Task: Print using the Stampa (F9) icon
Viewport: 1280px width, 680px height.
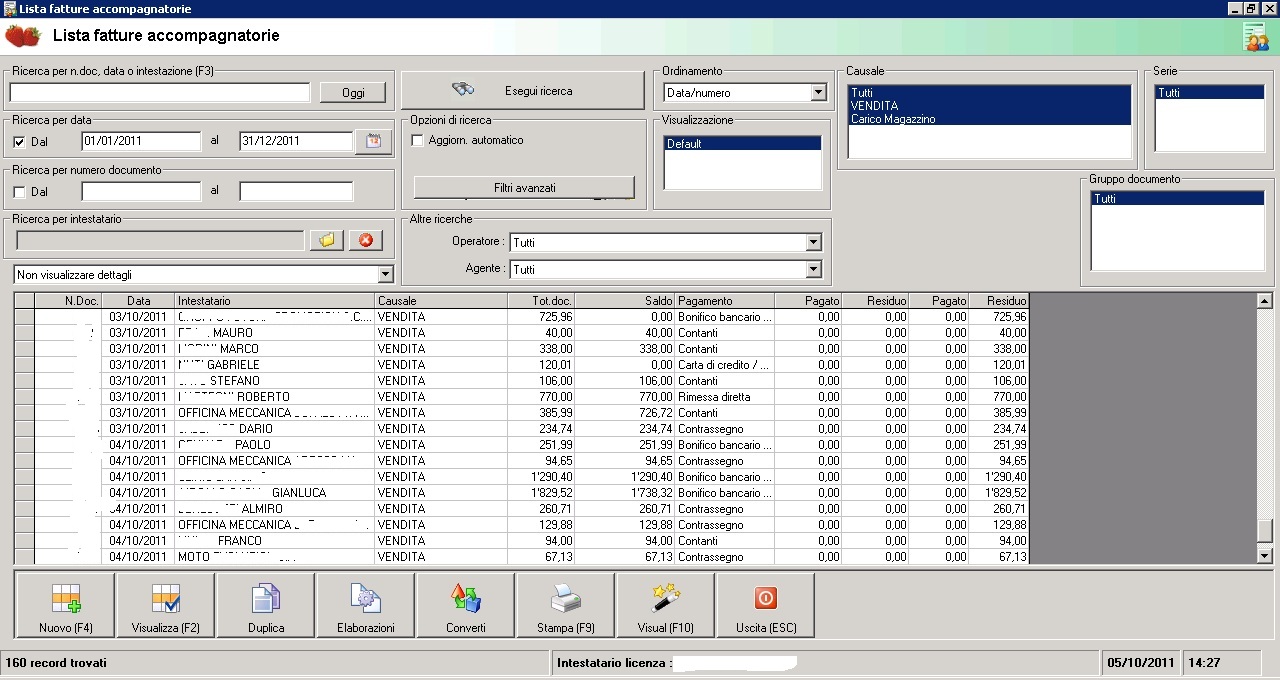Action: tap(566, 600)
